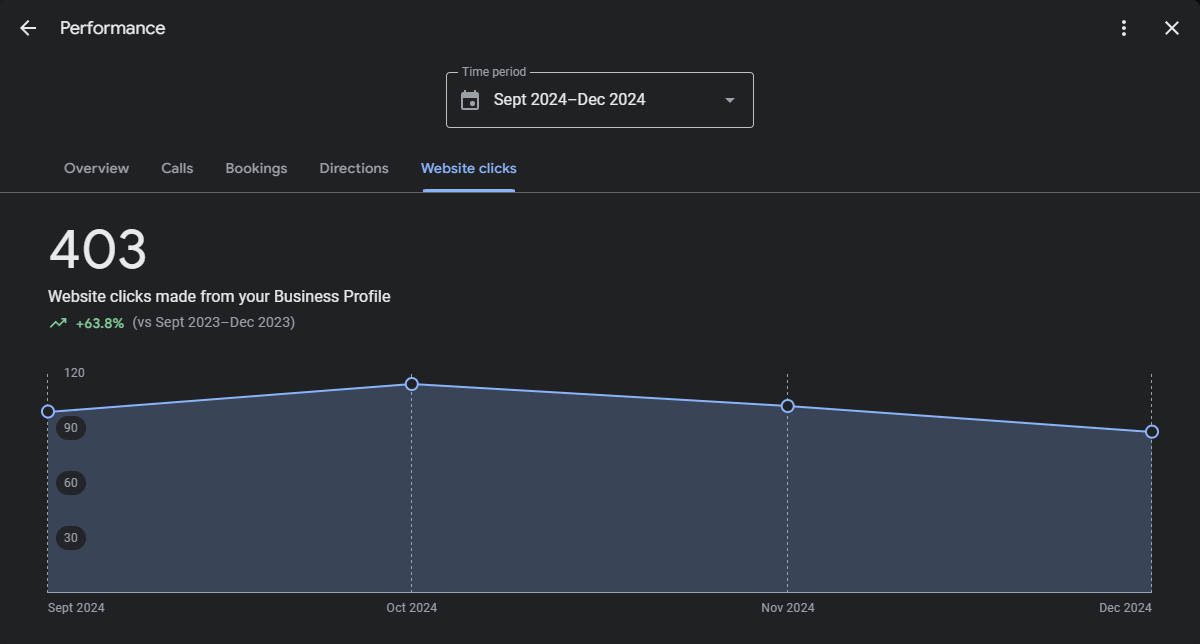1200x644 pixels.
Task: View the Bookings tab
Action: (256, 168)
